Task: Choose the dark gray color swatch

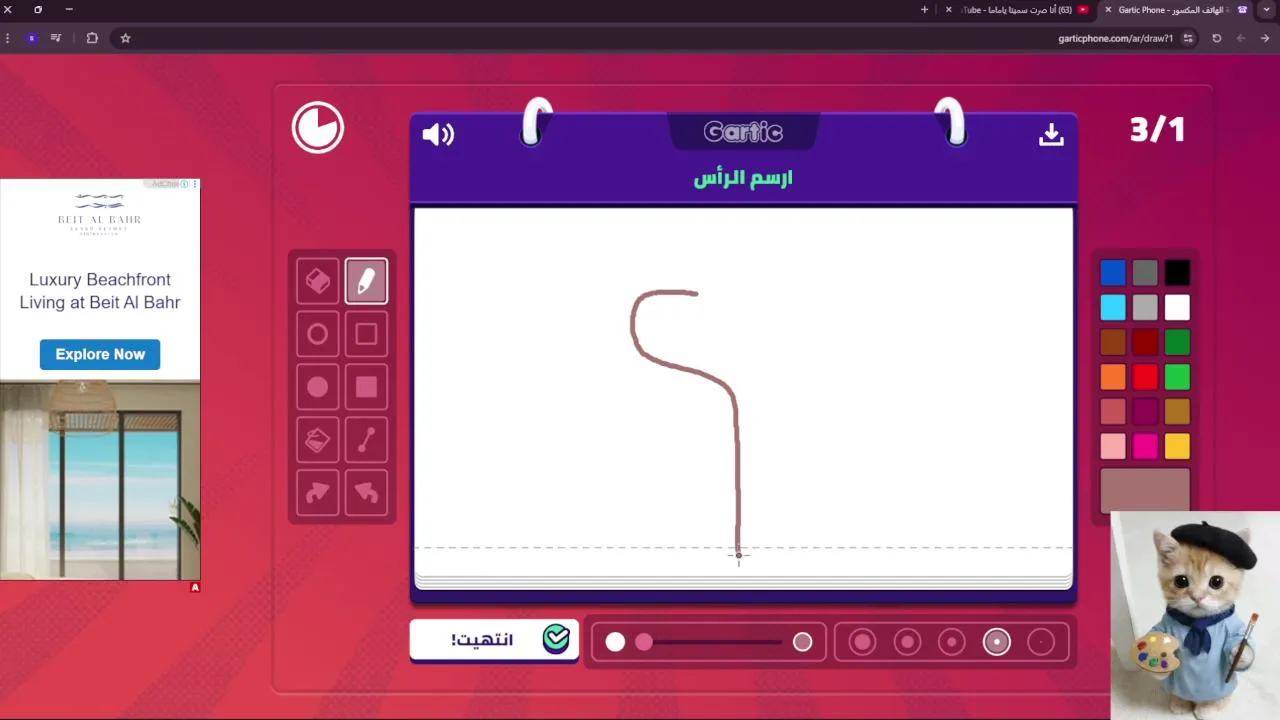Action: [x=1145, y=272]
